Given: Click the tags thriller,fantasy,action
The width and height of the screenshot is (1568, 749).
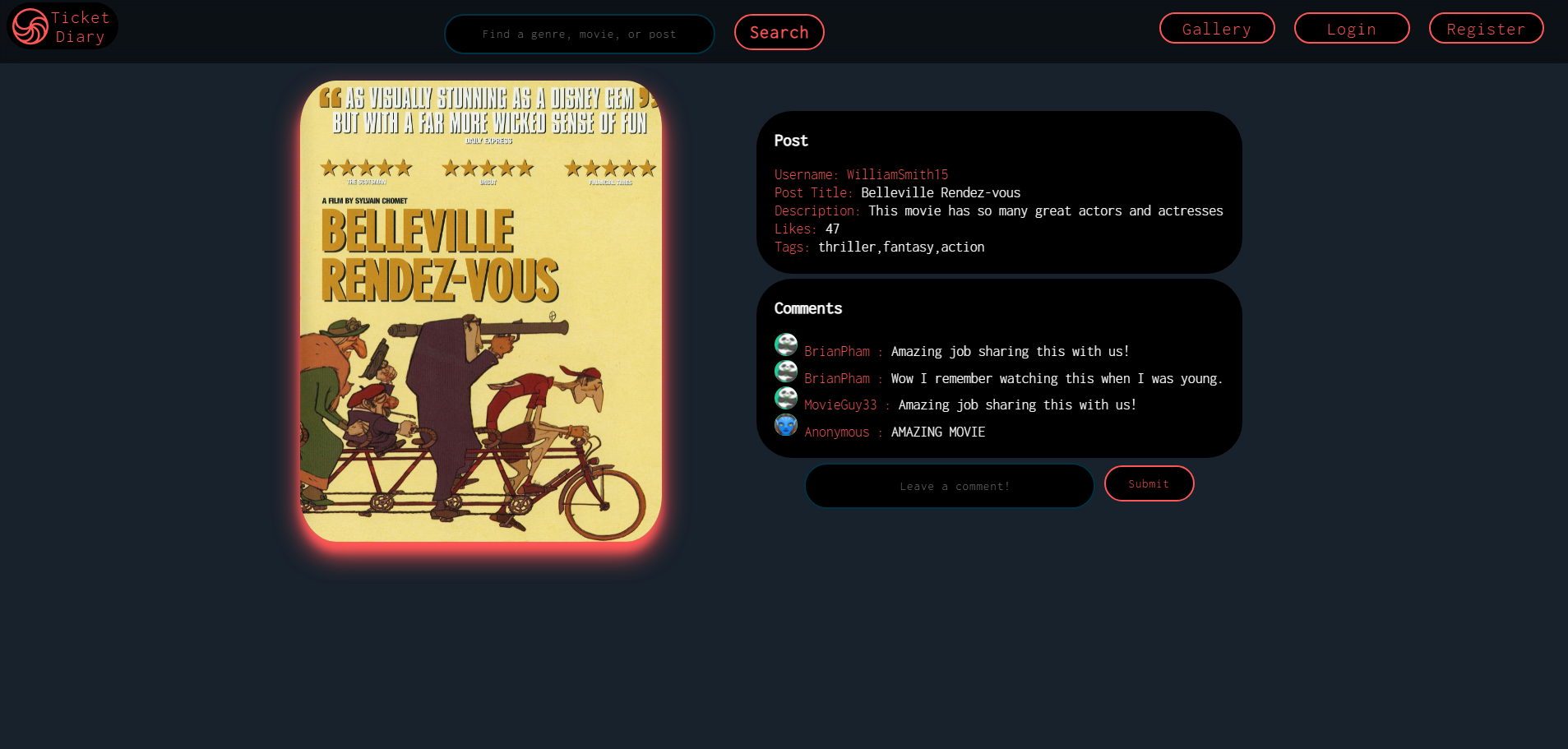Looking at the screenshot, I should click(901, 247).
